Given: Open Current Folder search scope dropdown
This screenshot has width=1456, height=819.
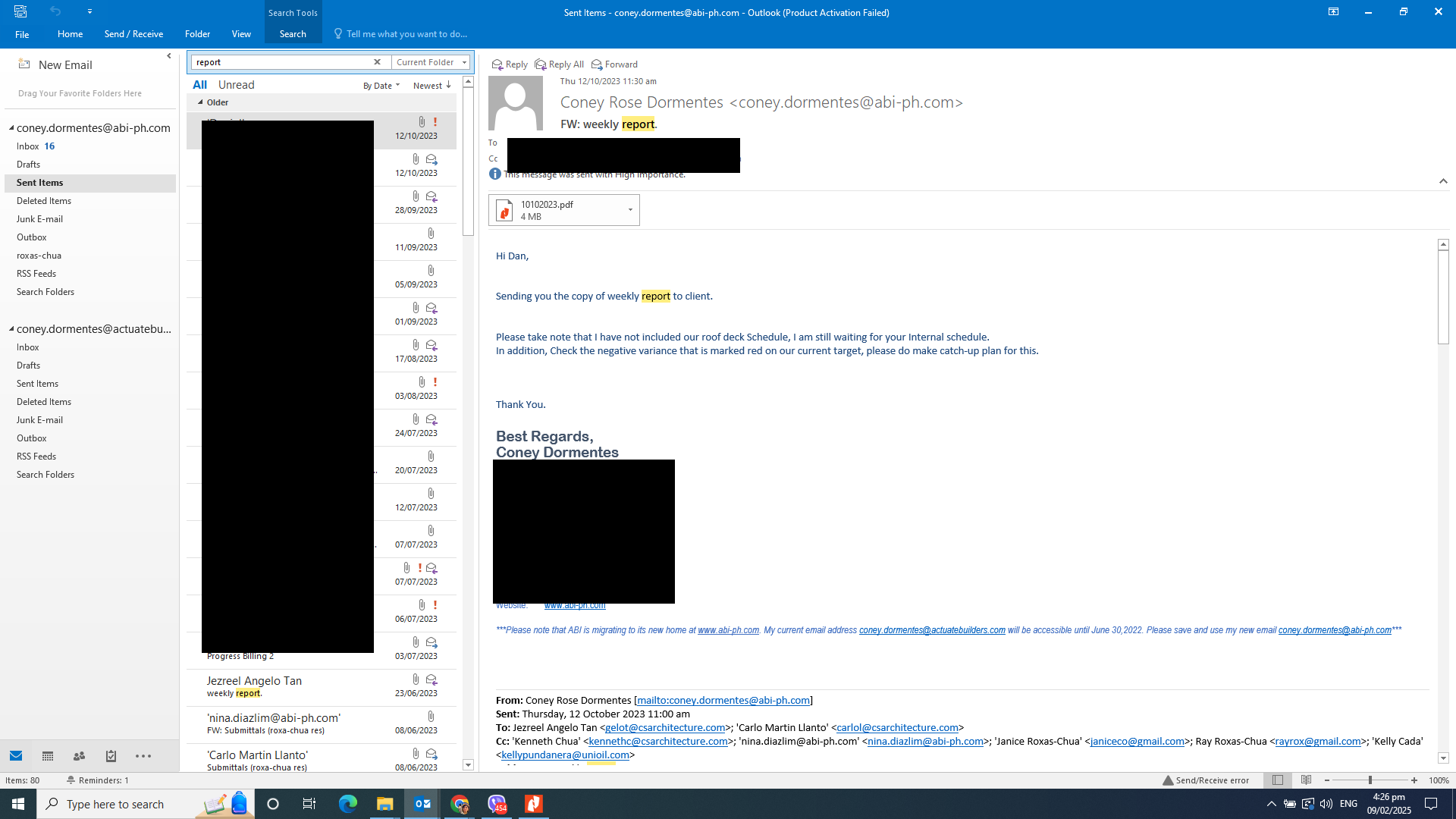Looking at the screenshot, I should (465, 62).
